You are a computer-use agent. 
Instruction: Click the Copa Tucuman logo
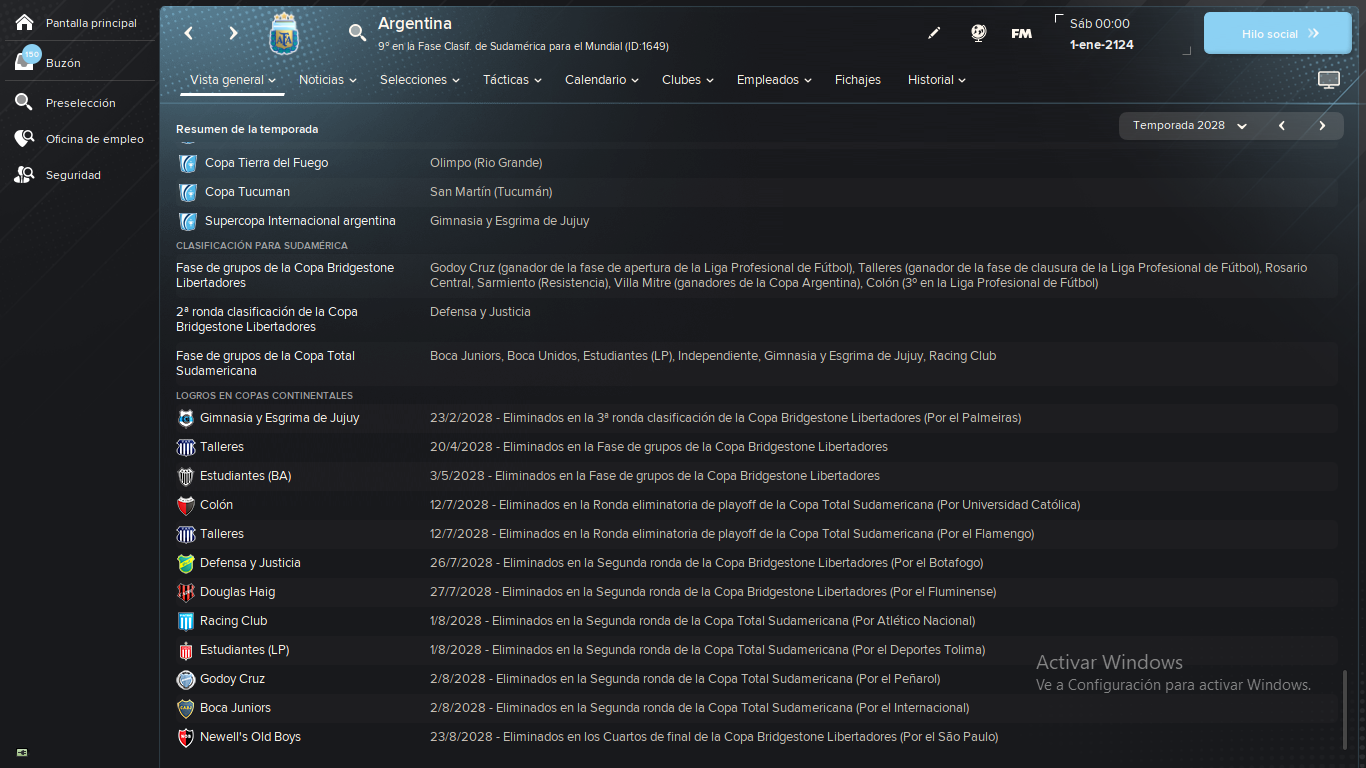187,192
